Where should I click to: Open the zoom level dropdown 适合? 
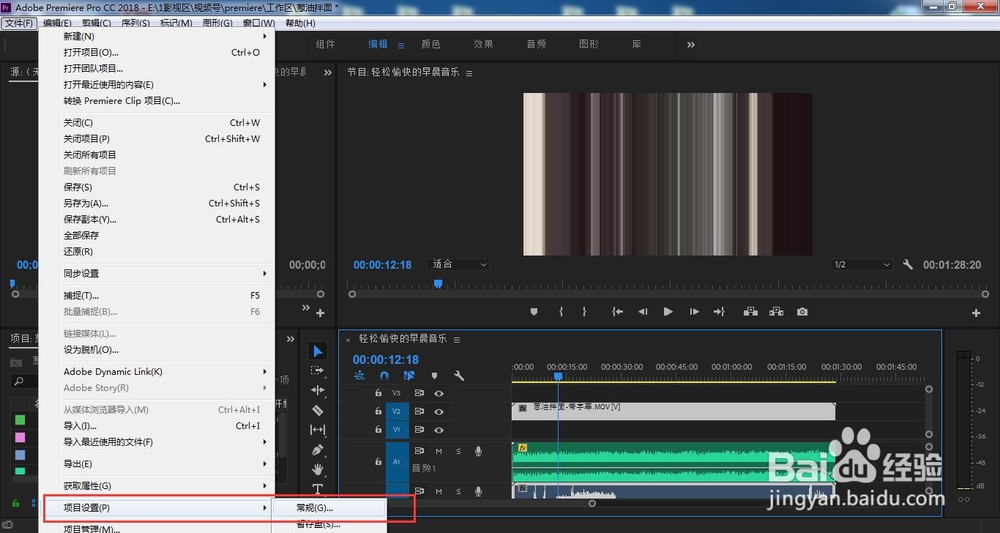(459, 264)
